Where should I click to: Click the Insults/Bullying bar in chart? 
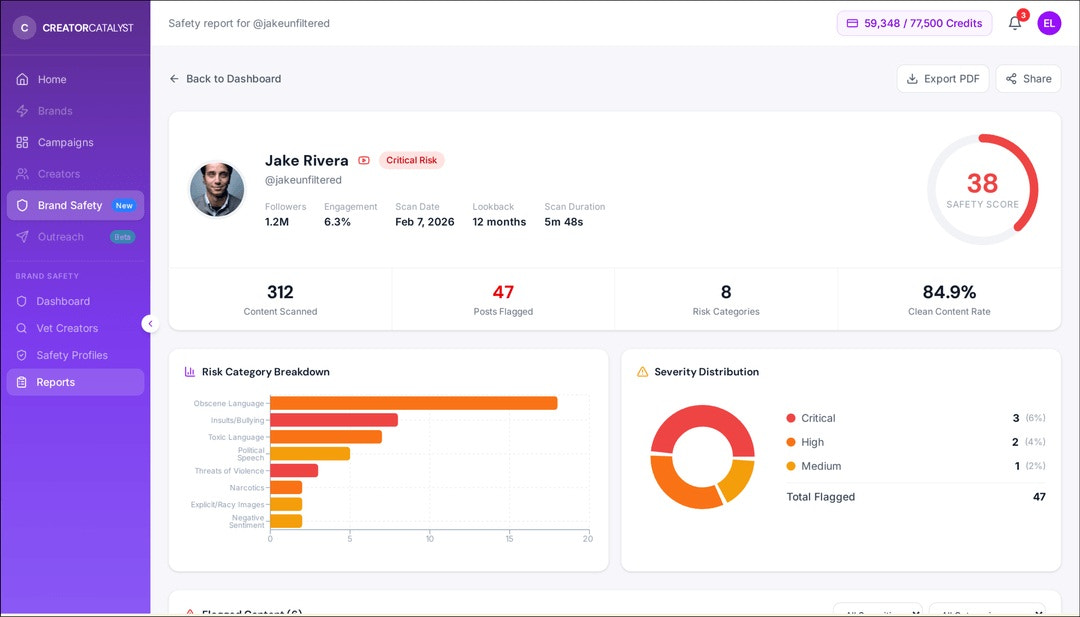coord(334,420)
